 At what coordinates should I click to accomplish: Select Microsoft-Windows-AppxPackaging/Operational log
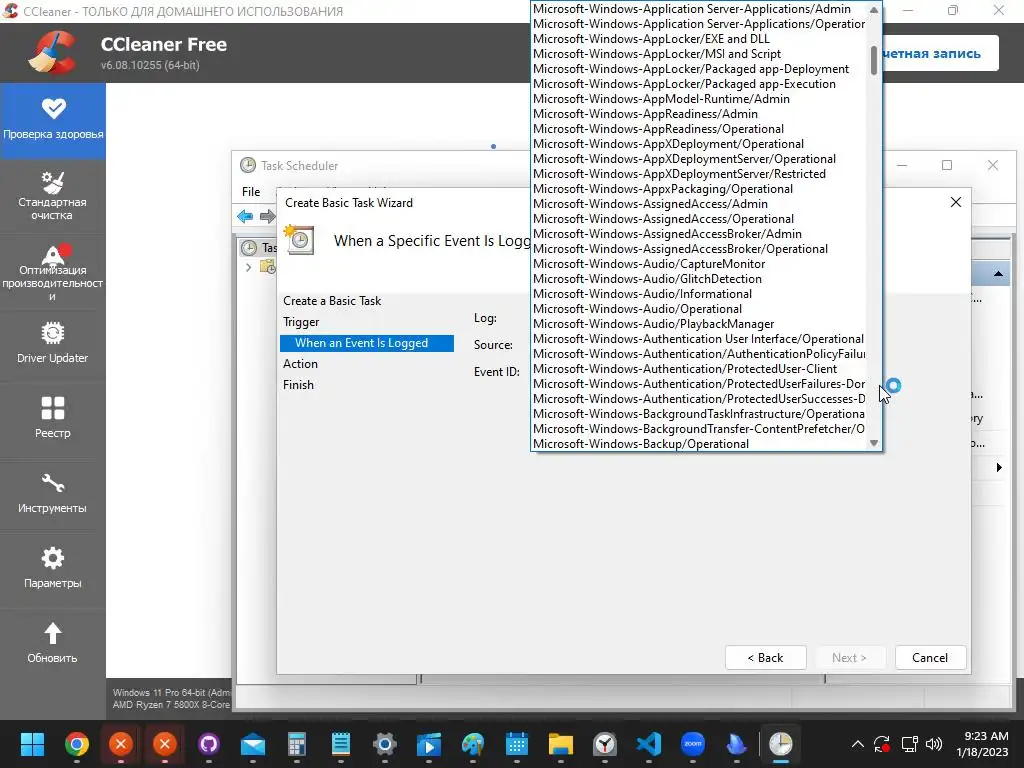[699, 189]
